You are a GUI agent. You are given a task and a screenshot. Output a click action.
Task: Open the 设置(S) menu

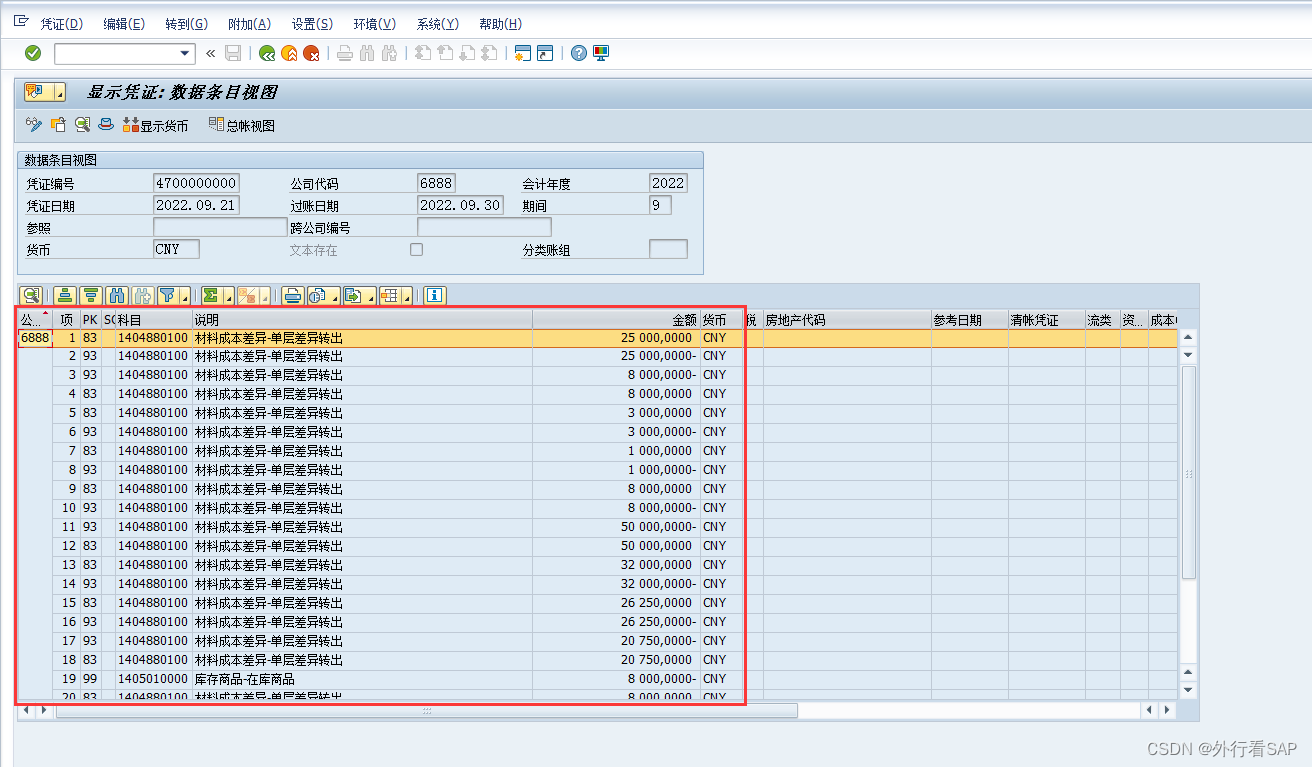coord(311,23)
